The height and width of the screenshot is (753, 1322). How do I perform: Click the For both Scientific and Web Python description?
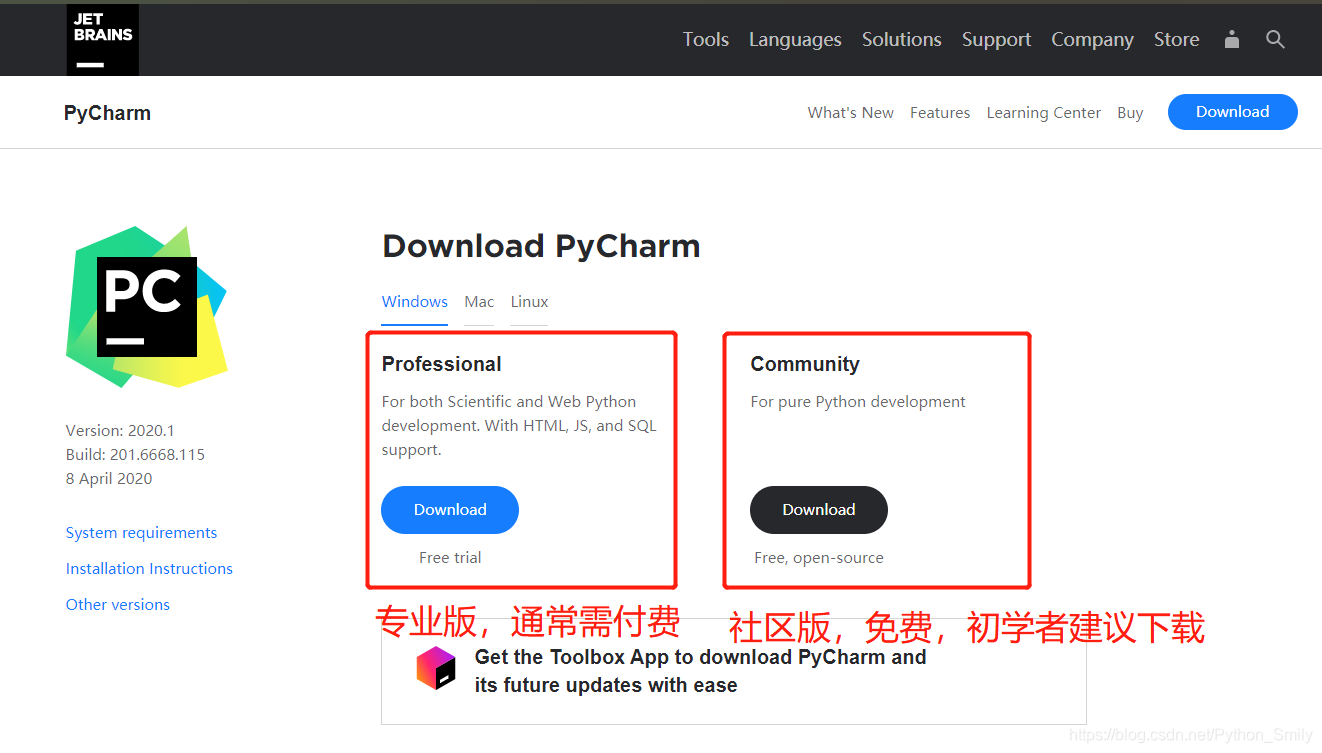pos(519,426)
